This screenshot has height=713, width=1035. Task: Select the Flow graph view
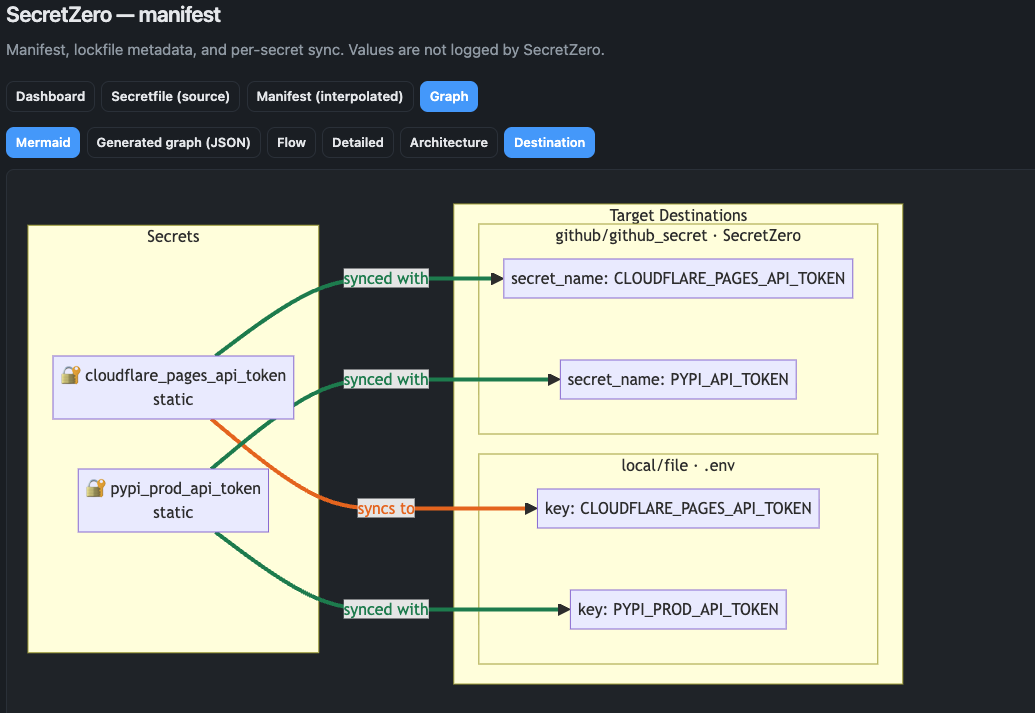pos(290,142)
